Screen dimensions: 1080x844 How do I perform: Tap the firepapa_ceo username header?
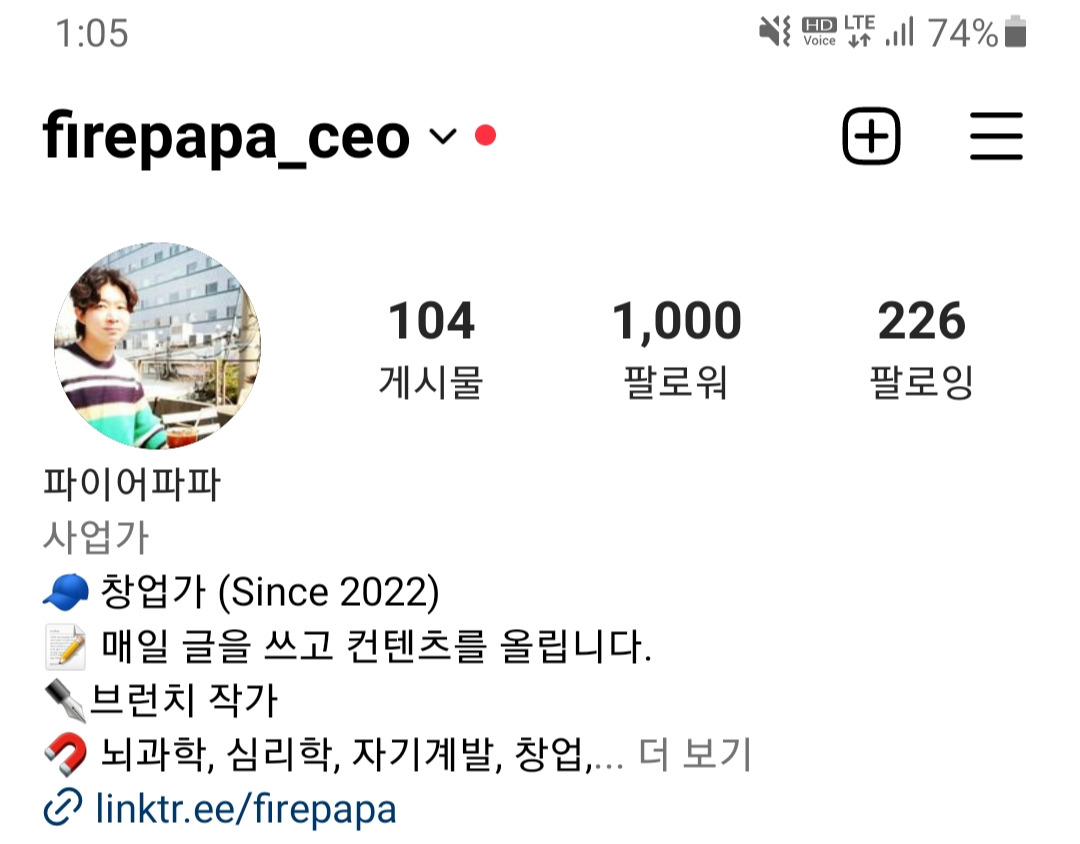pos(226,136)
